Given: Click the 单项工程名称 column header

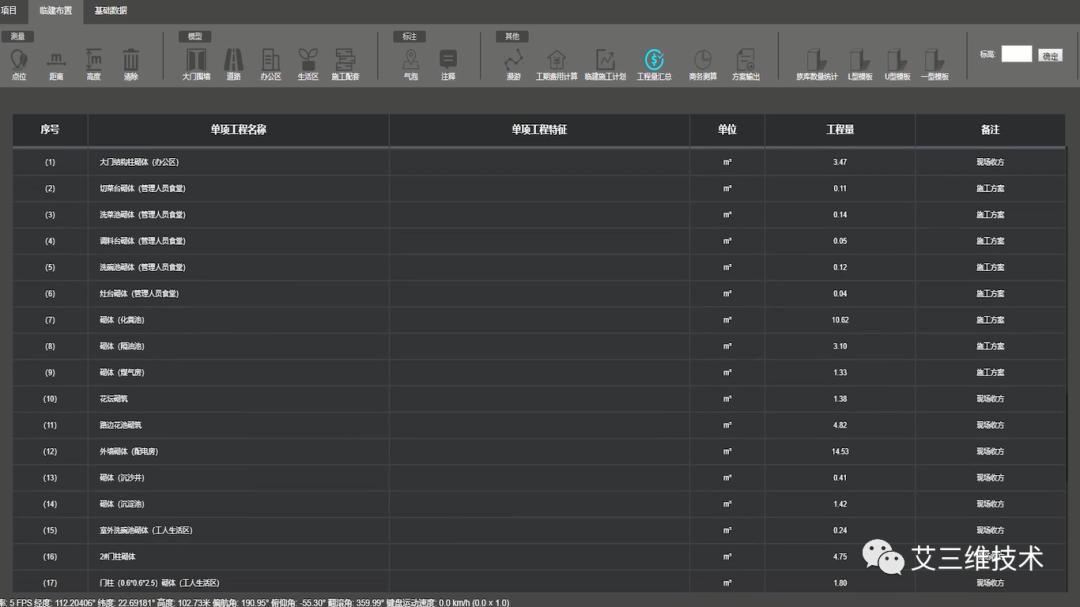Looking at the screenshot, I should 238,130.
